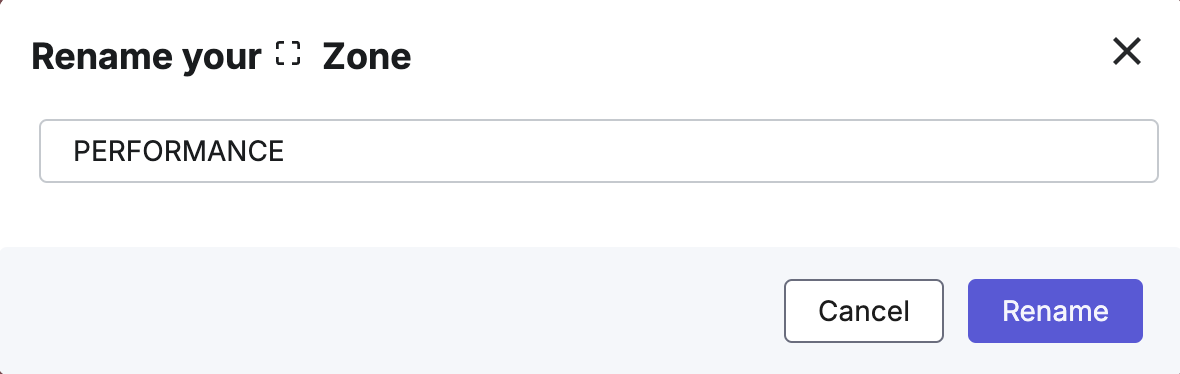Apply the PERFORMANCE zone name via Rename
This screenshot has height=374, width=1180.
point(1055,311)
